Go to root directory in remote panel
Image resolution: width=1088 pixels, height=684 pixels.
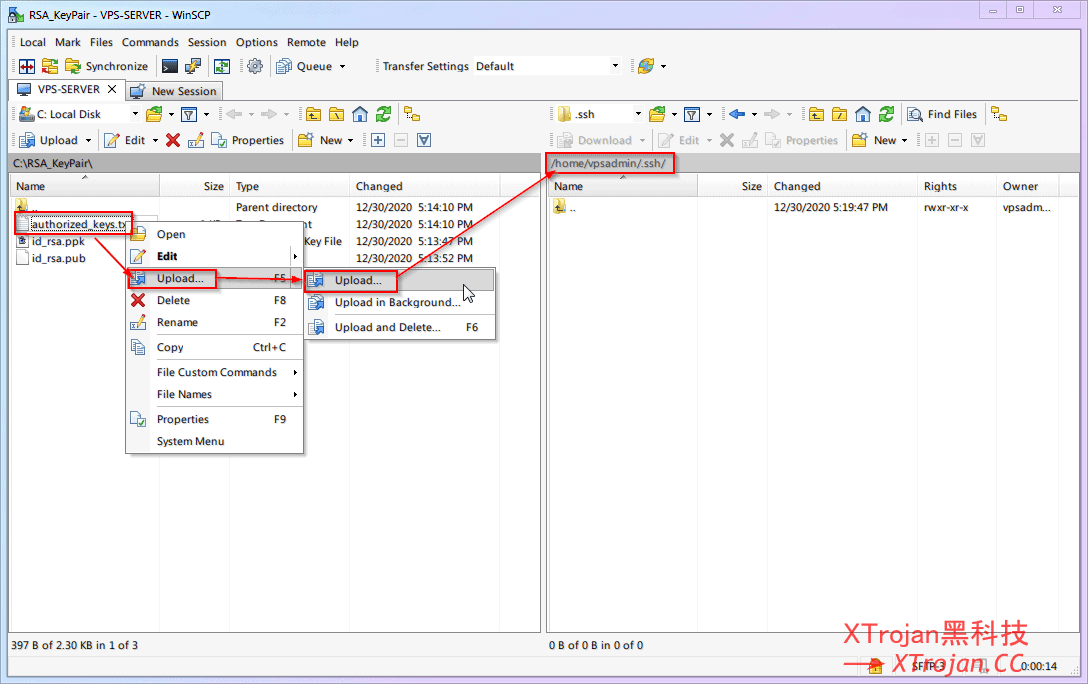tap(840, 114)
